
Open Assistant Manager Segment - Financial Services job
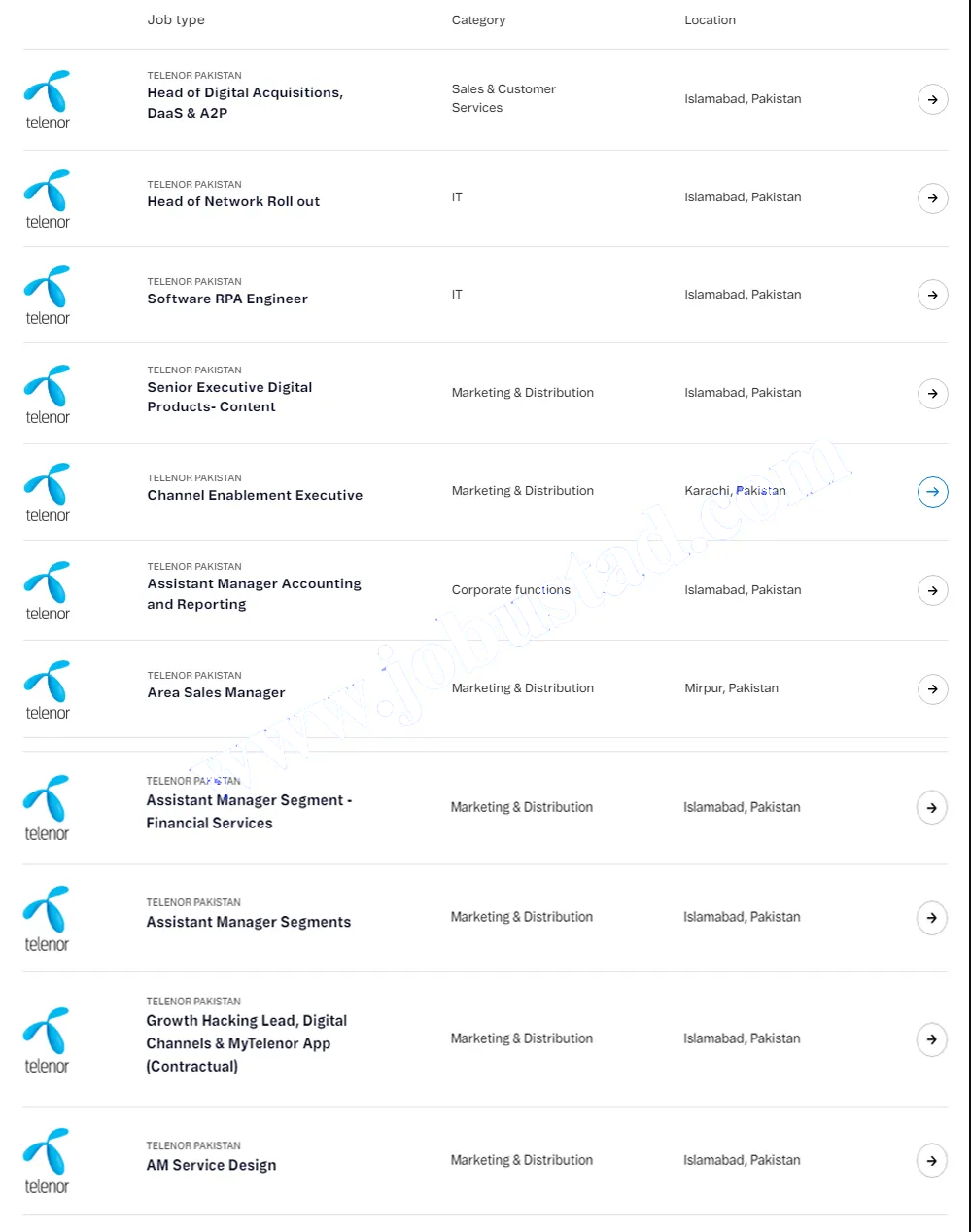click(249, 811)
